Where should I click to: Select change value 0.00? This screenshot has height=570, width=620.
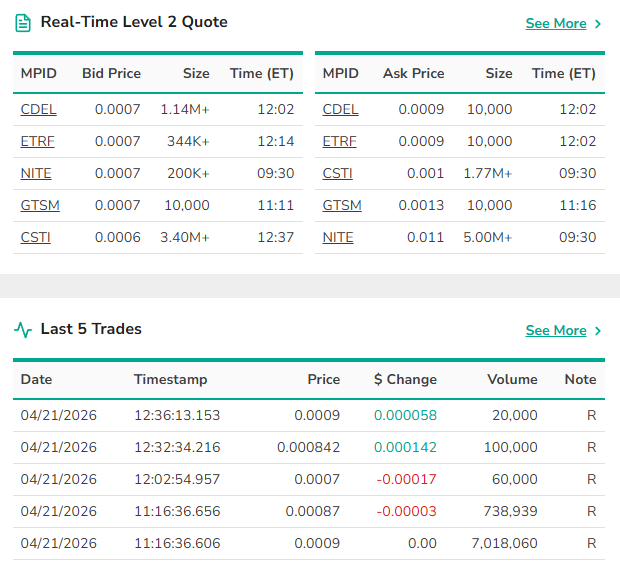coord(422,543)
